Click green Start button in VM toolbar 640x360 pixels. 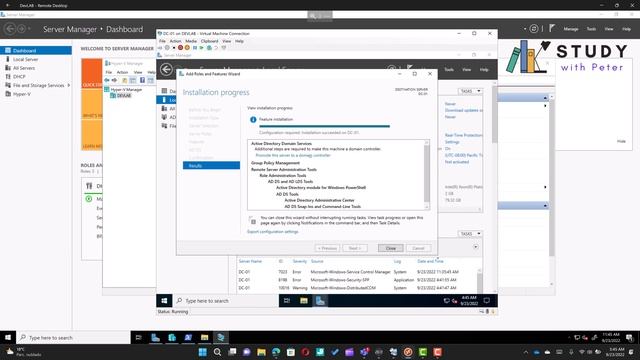click(x=202, y=48)
